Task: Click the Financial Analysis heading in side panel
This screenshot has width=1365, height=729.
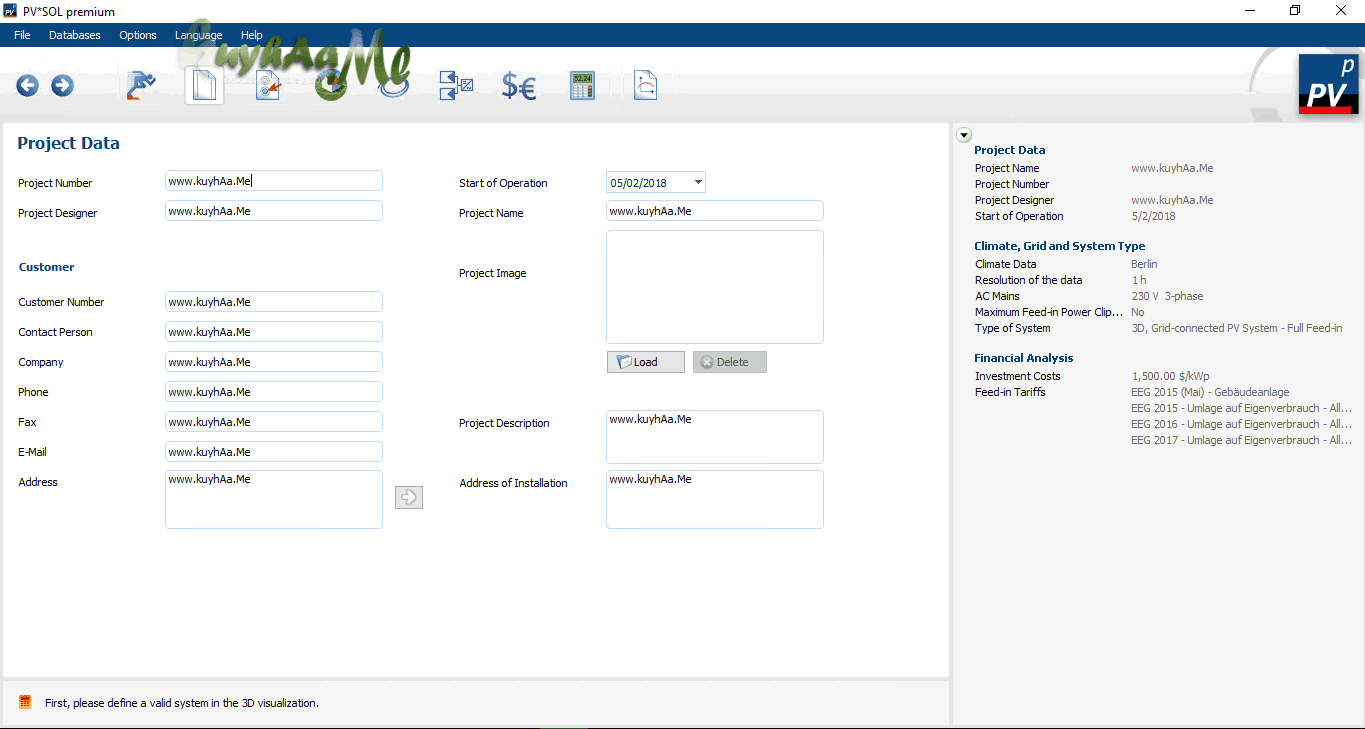Action: click(x=1024, y=358)
